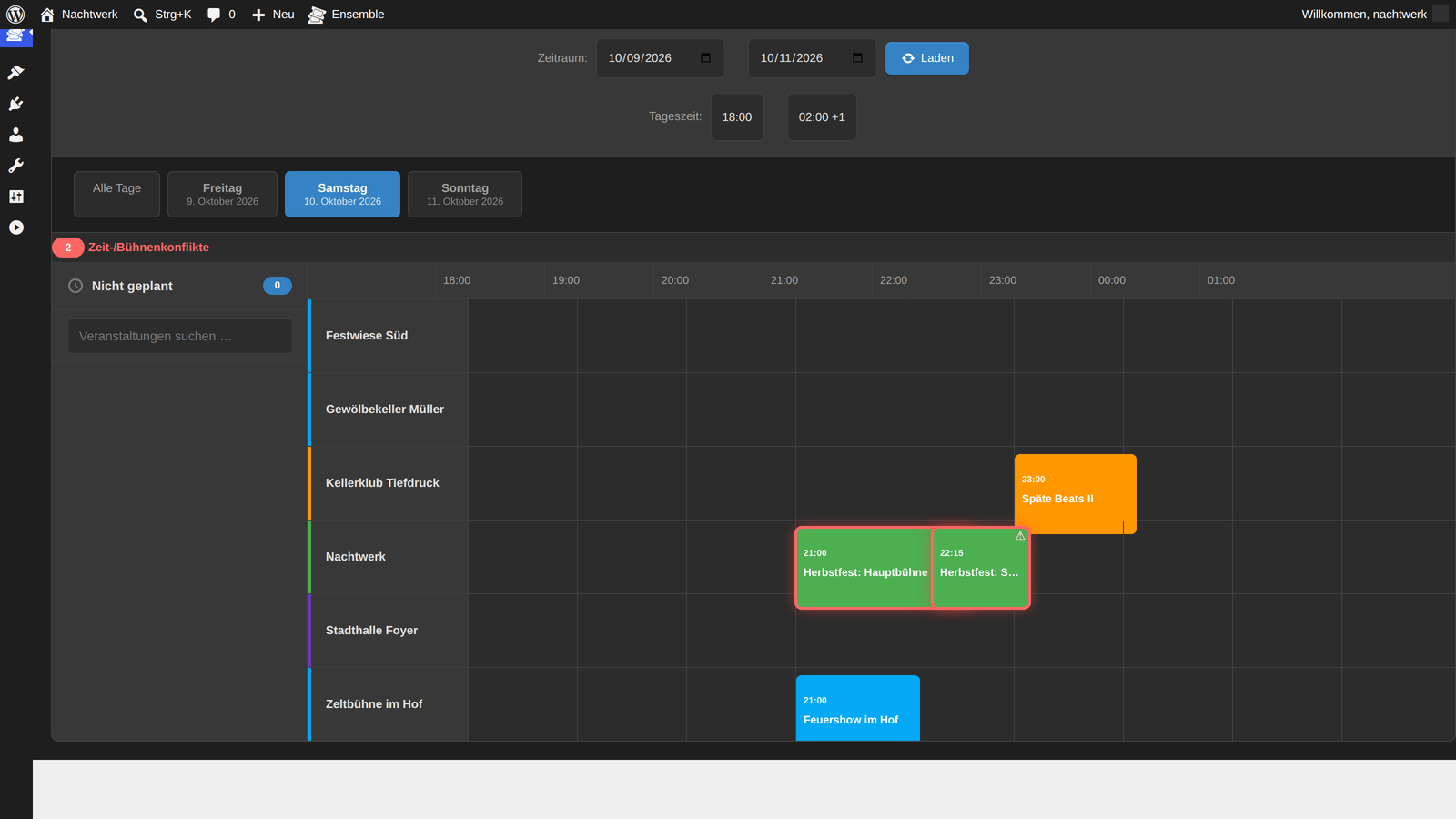The image size is (1456, 819).
Task: Click the clock icon beside Nicht geplant
Action: [76, 286]
